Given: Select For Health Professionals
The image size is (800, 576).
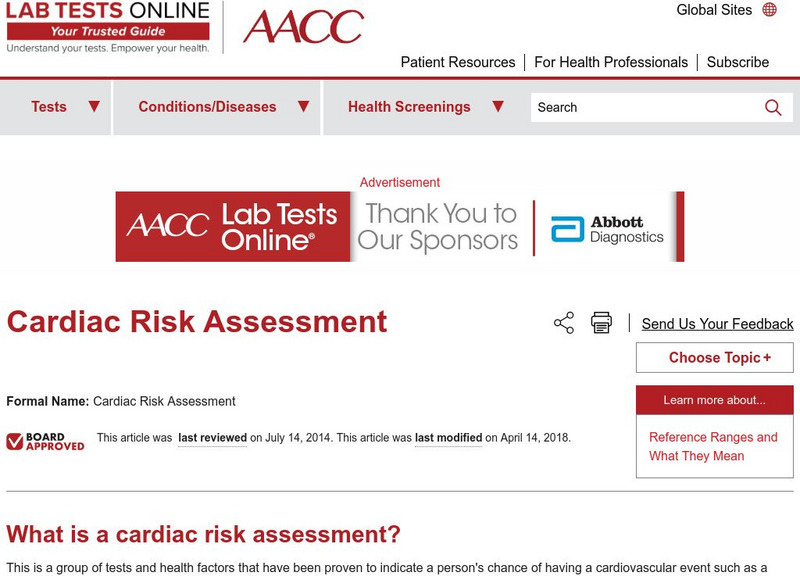Looking at the screenshot, I should (610, 62).
